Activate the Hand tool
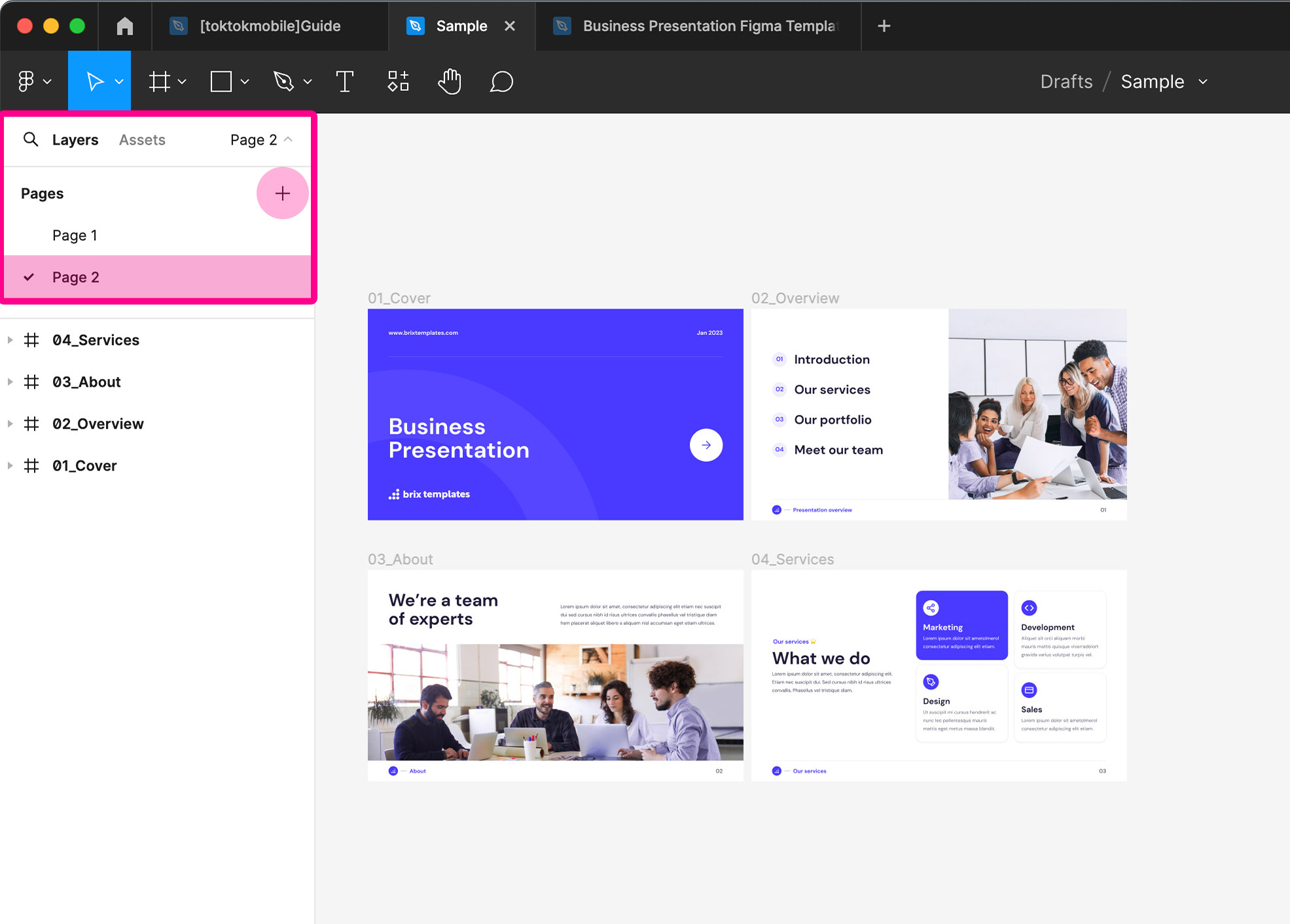 450,82
